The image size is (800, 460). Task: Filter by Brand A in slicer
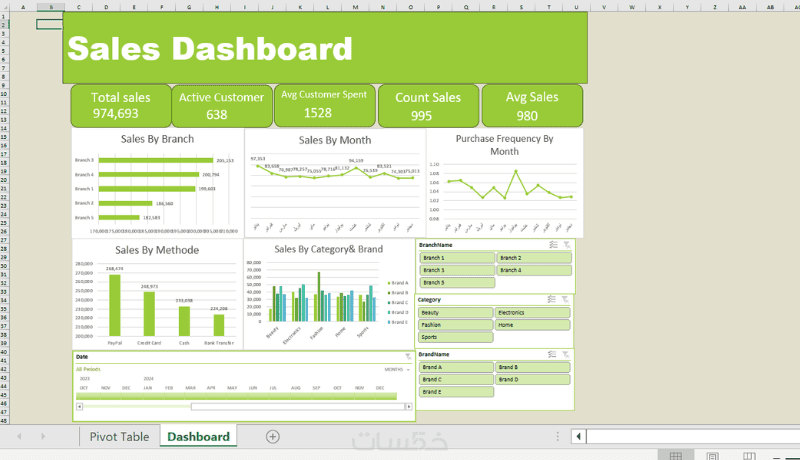coord(456,367)
